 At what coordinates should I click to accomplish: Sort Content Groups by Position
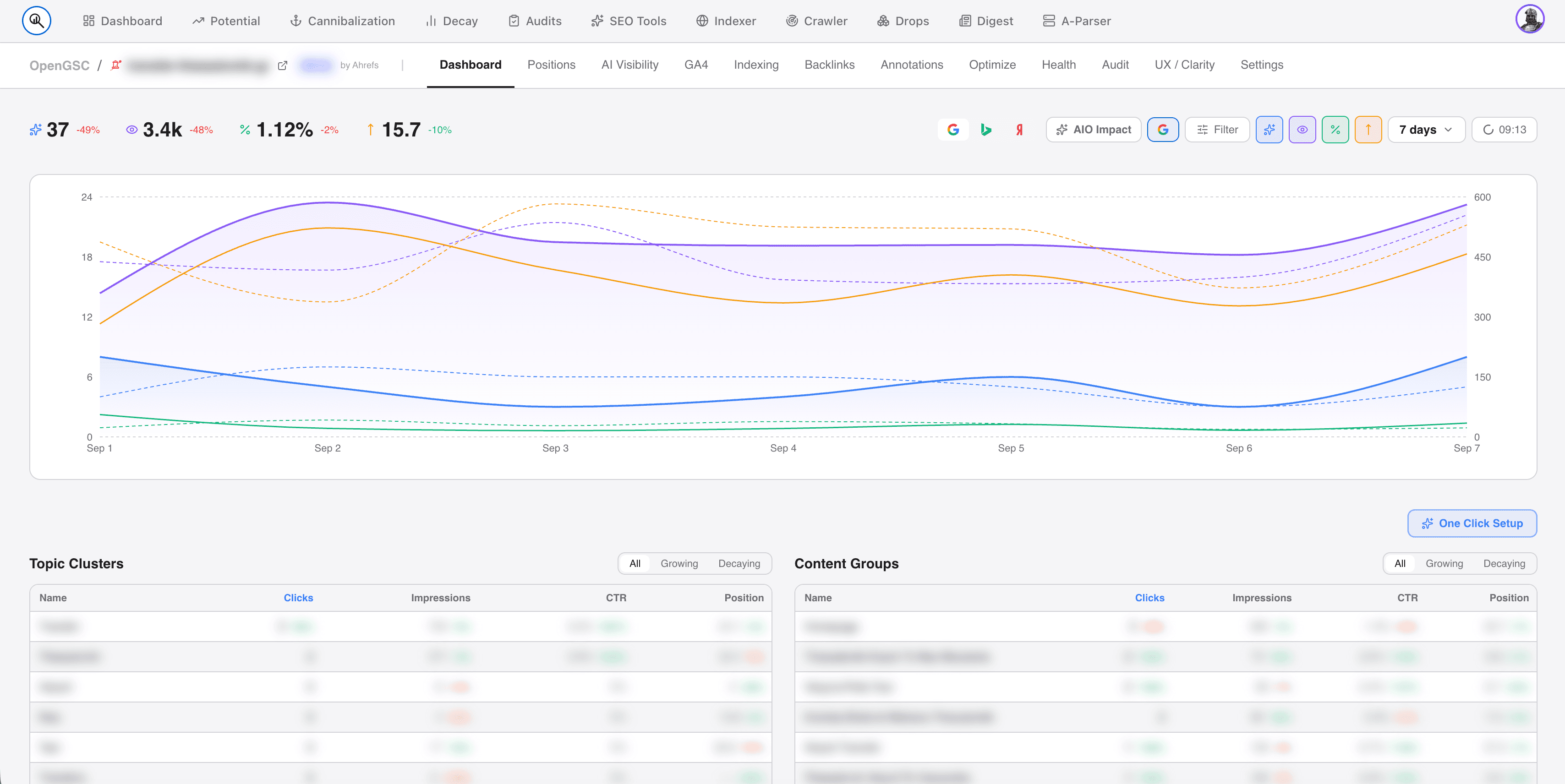pos(1509,598)
